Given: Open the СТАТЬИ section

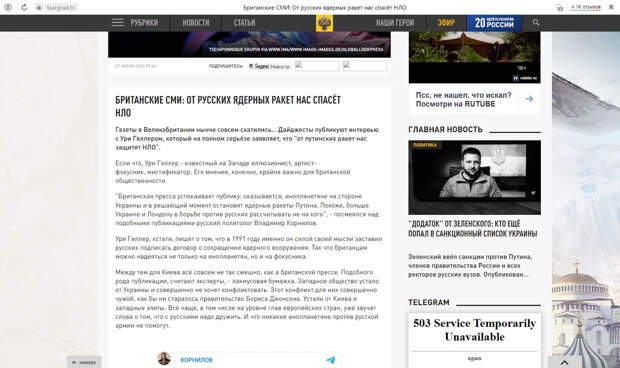Looking at the screenshot, I should click(244, 23).
